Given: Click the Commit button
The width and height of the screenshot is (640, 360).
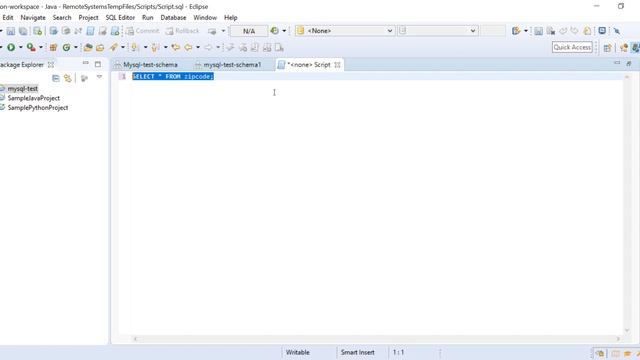Looking at the screenshot, I should [142, 31].
